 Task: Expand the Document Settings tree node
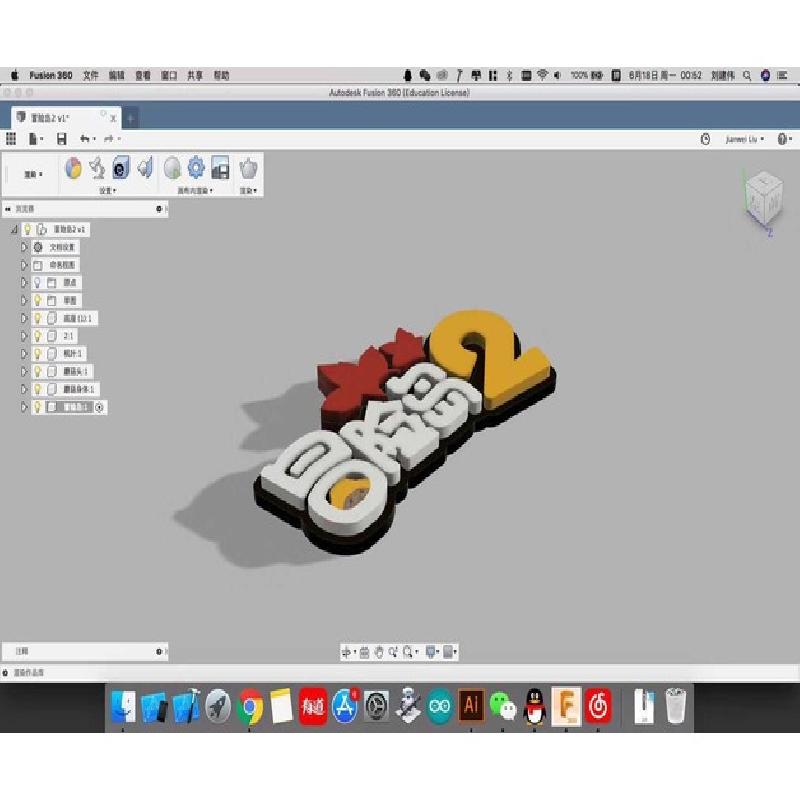click(x=24, y=247)
